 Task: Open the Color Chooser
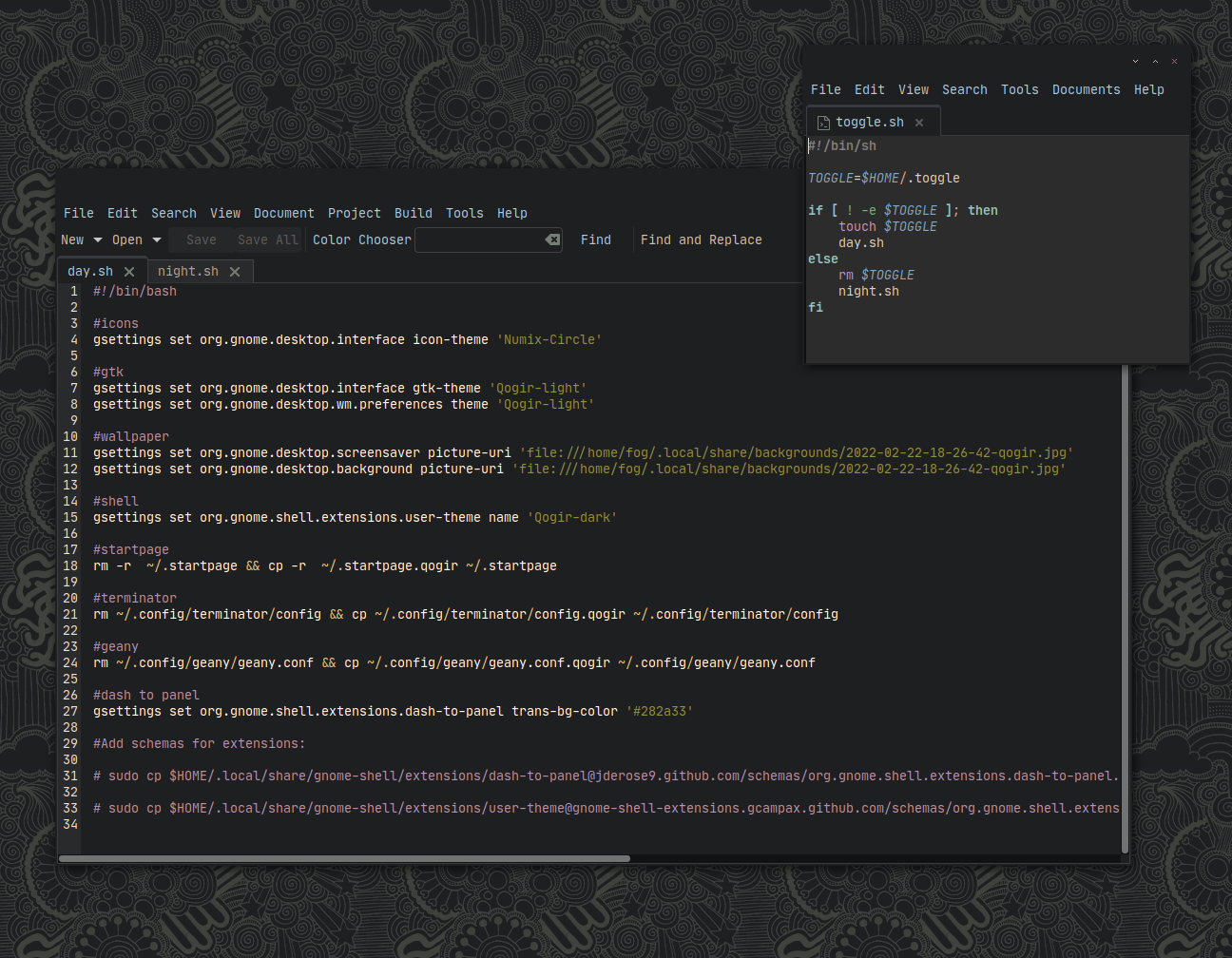[362, 240]
